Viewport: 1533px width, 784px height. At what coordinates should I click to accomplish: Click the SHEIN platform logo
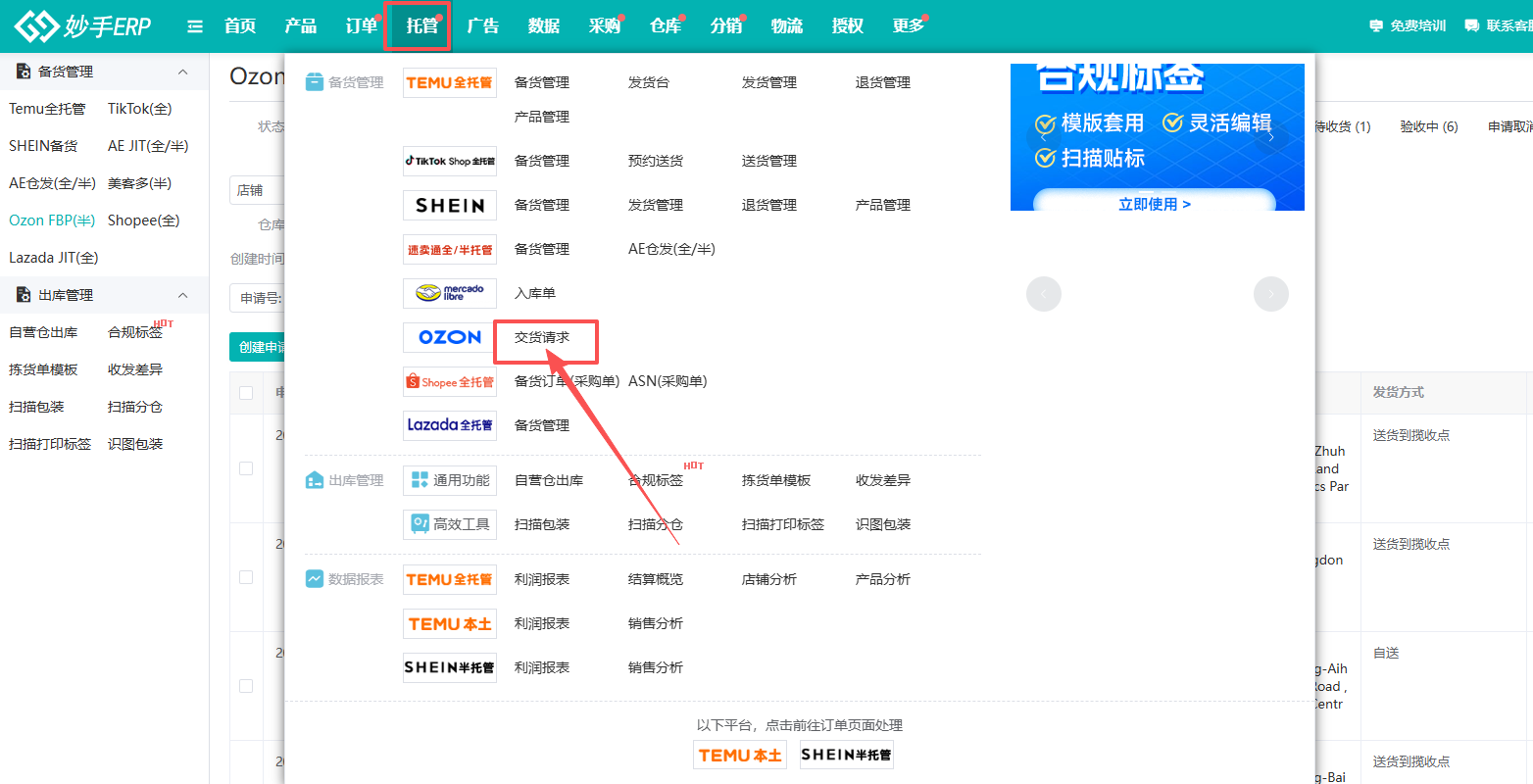coord(450,205)
